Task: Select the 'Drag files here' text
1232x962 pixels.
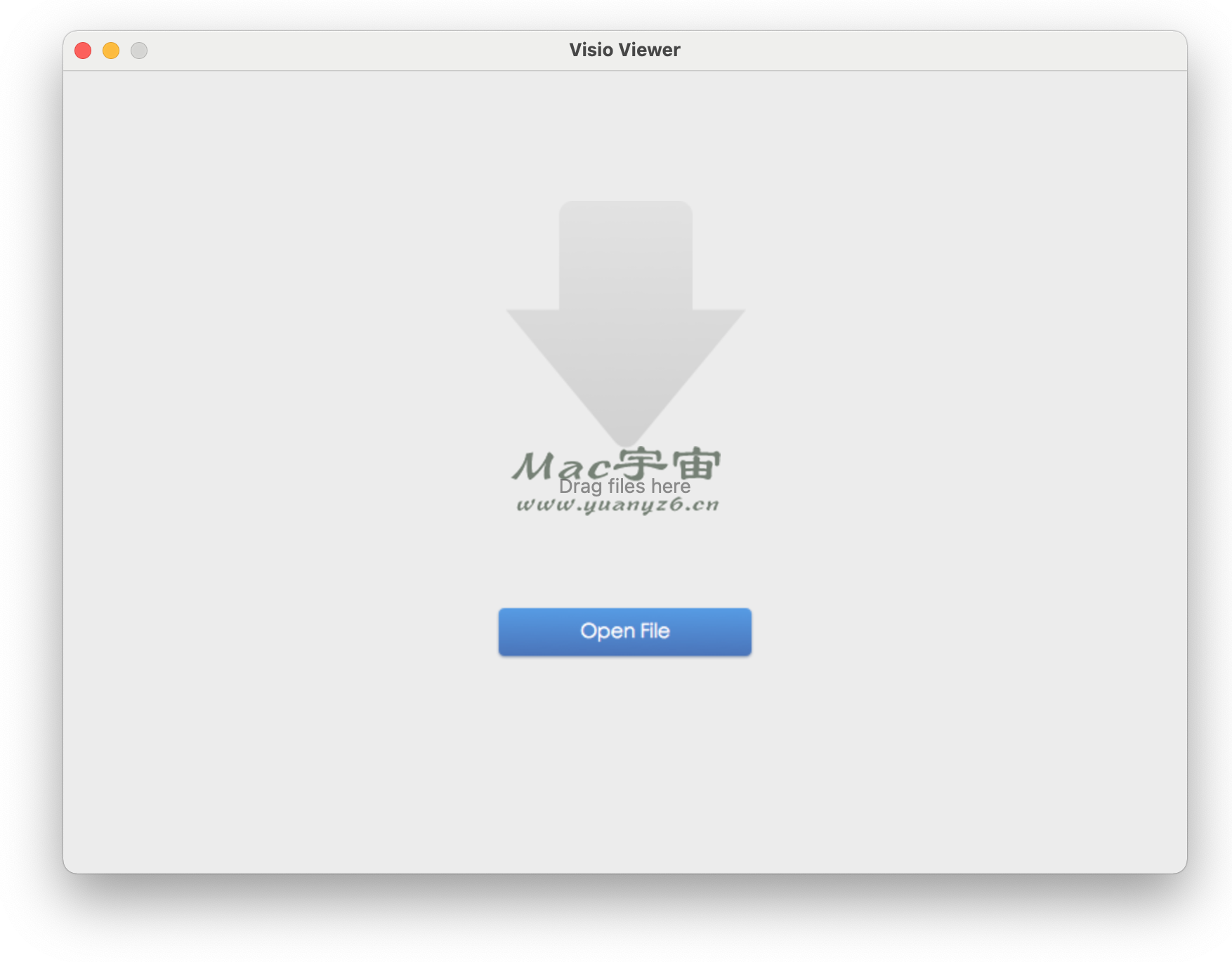Action: click(x=625, y=486)
